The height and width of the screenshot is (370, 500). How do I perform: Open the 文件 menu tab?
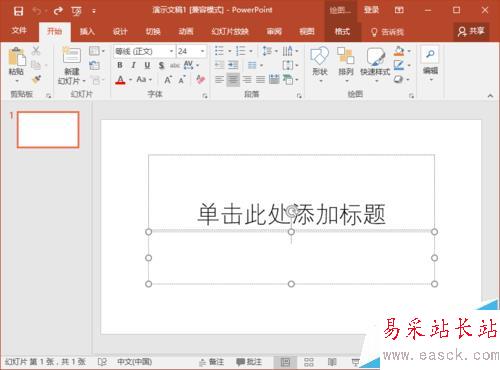pos(19,31)
